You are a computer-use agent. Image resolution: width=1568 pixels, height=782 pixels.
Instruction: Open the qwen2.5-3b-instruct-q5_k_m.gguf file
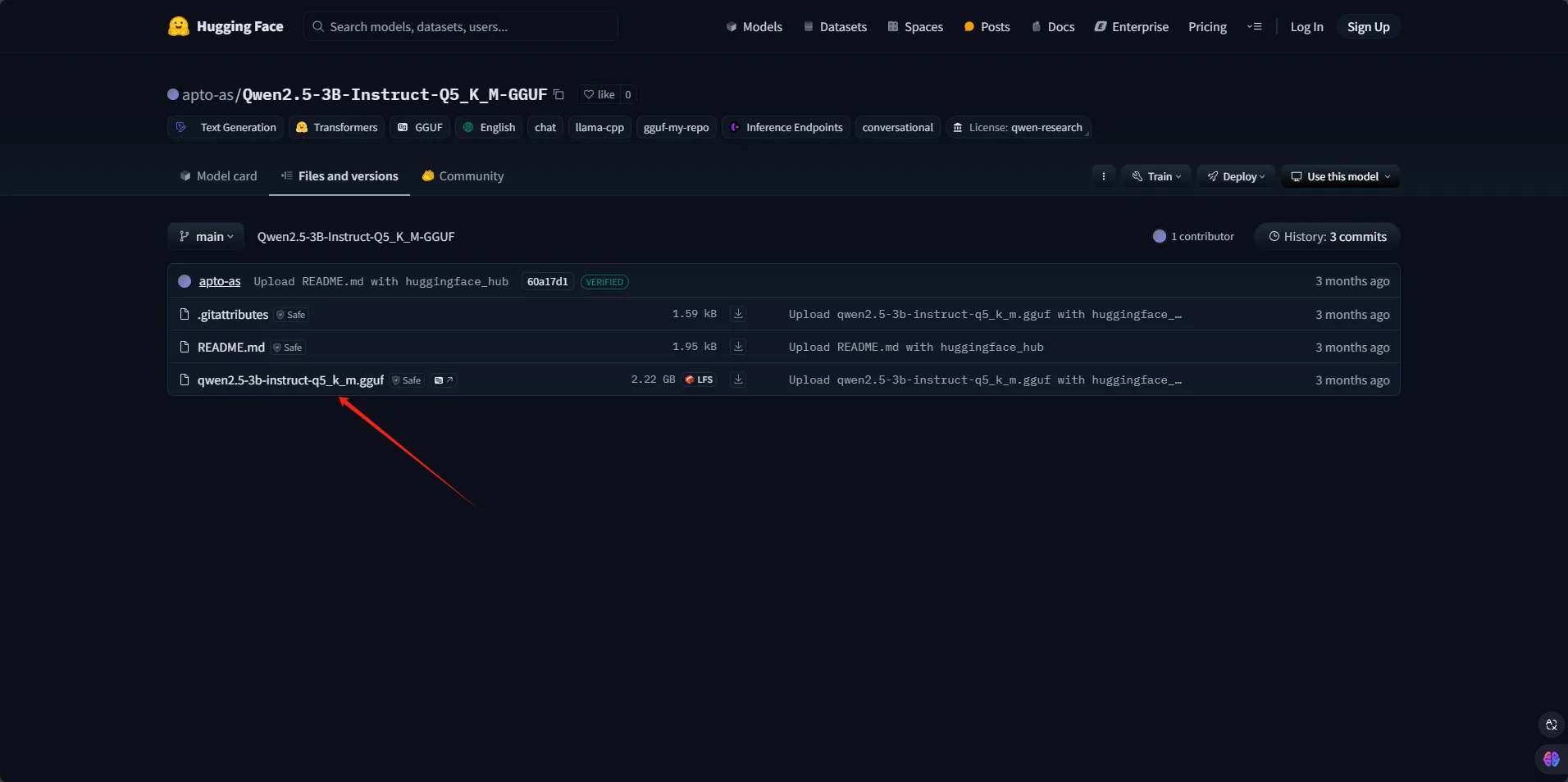pyautogui.click(x=290, y=380)
